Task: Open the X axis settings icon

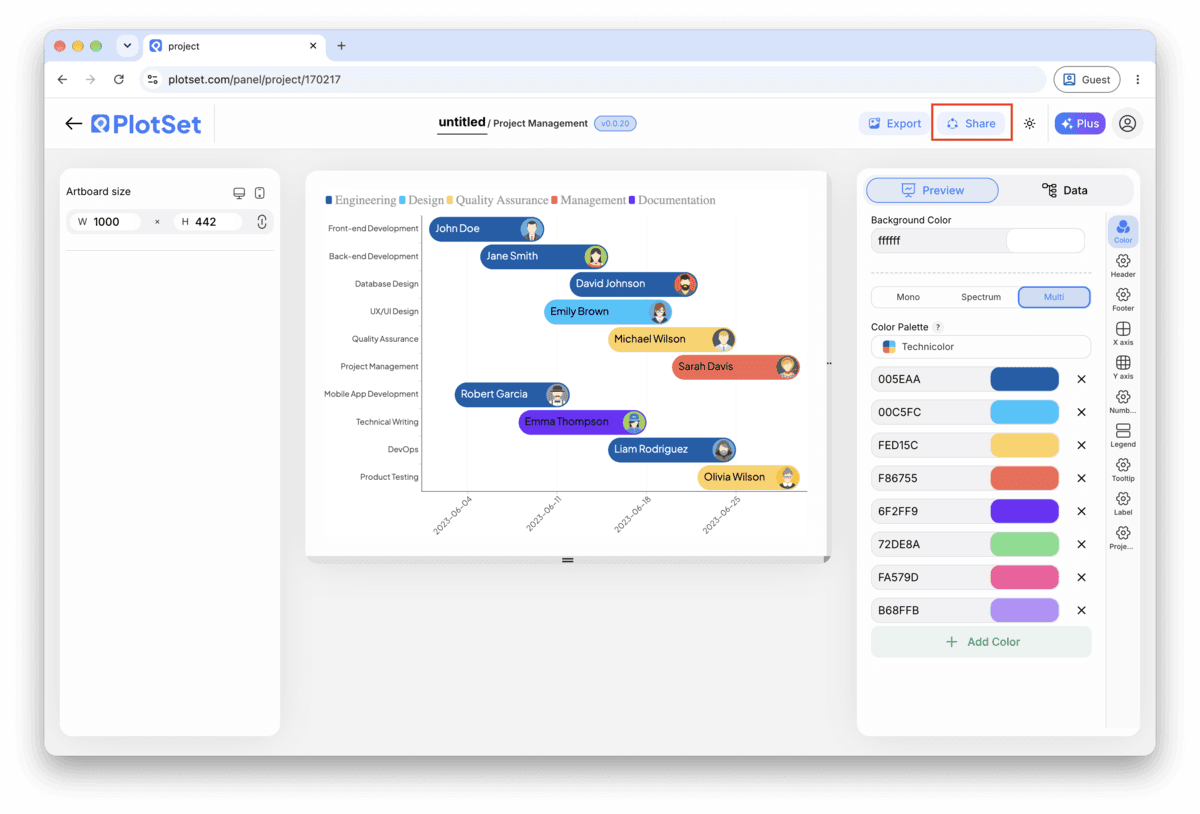Action: [1123, 334]
